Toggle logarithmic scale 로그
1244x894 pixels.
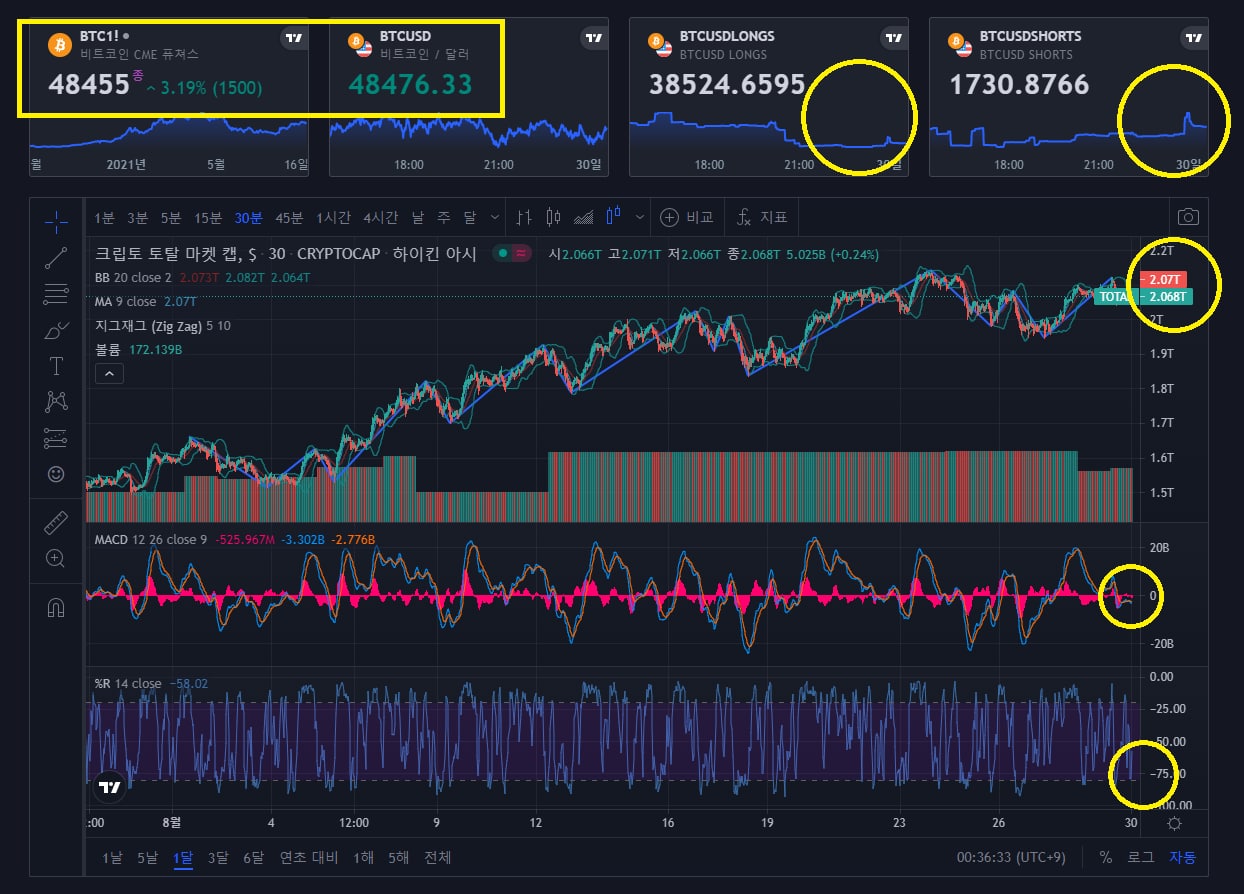coord(1141,857)
